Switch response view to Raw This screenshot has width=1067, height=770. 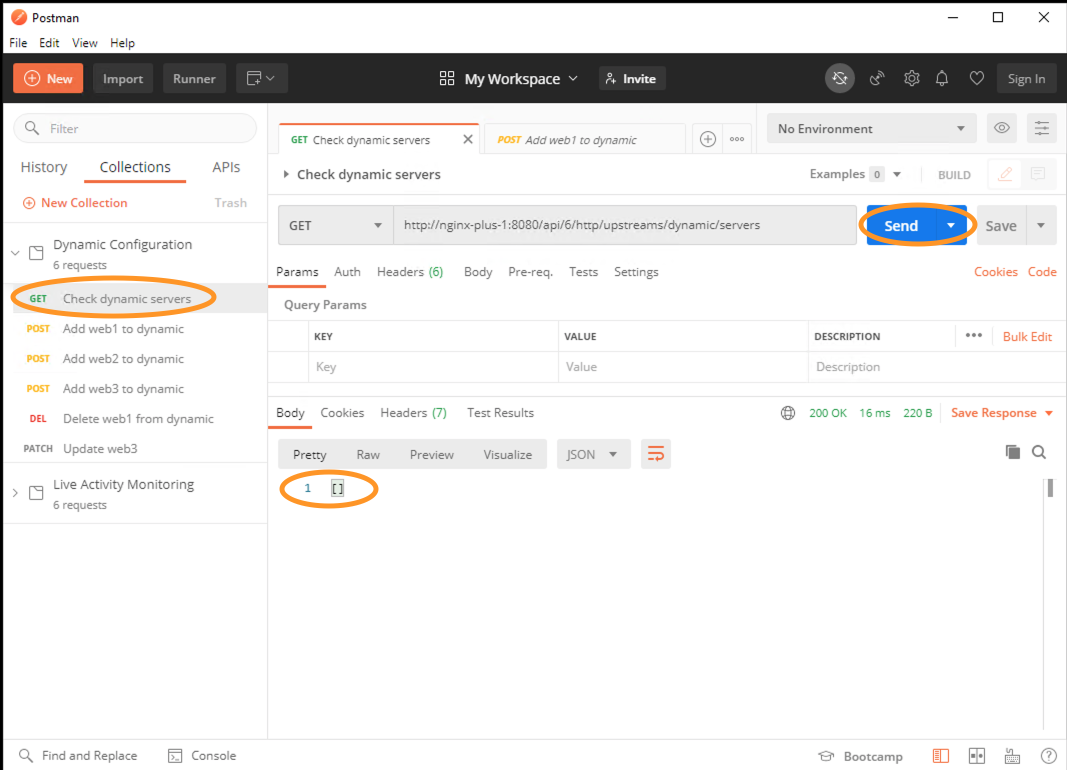coord(368,454)
